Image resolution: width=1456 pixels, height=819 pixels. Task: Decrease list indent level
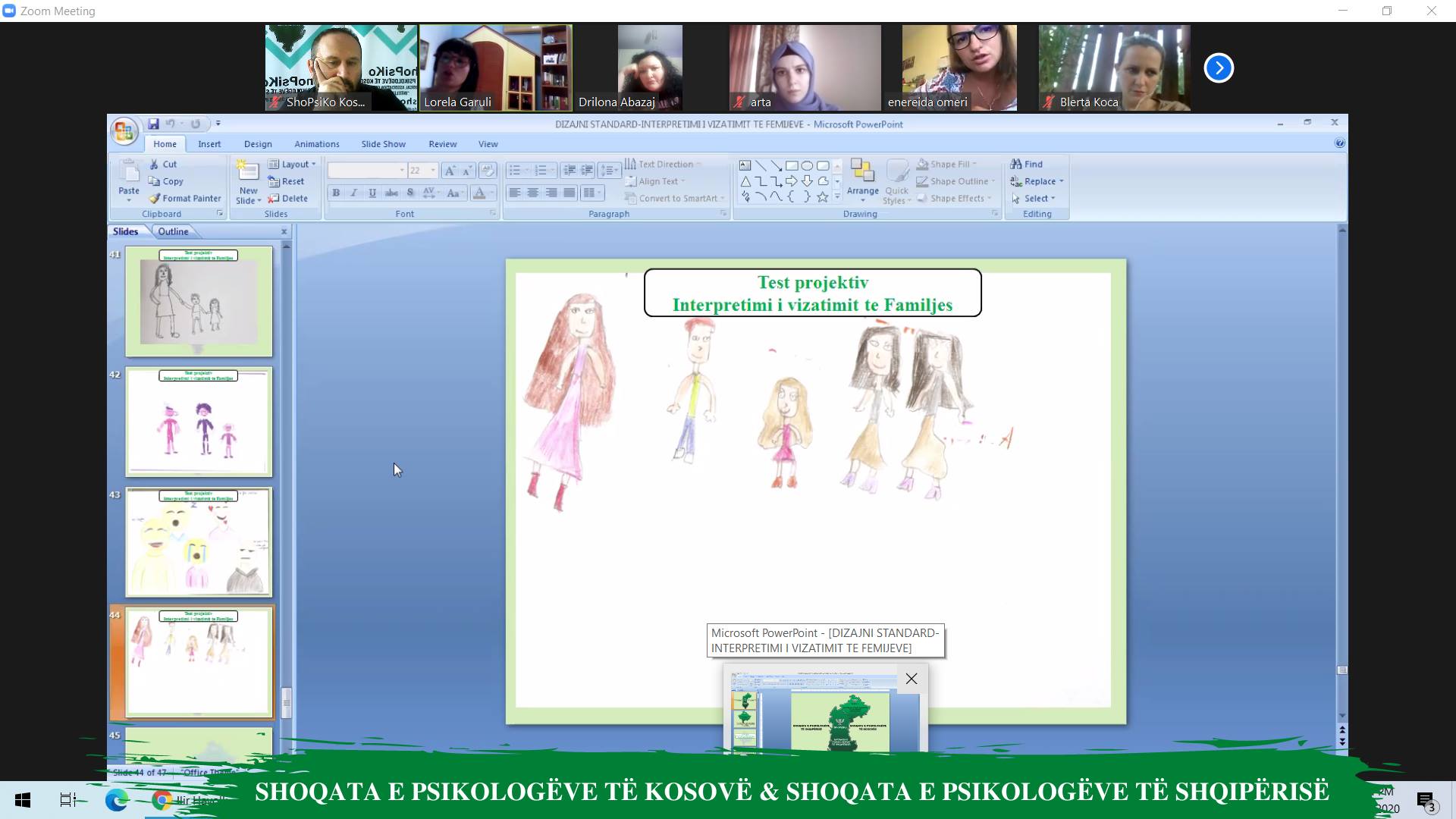coord(570,170)
